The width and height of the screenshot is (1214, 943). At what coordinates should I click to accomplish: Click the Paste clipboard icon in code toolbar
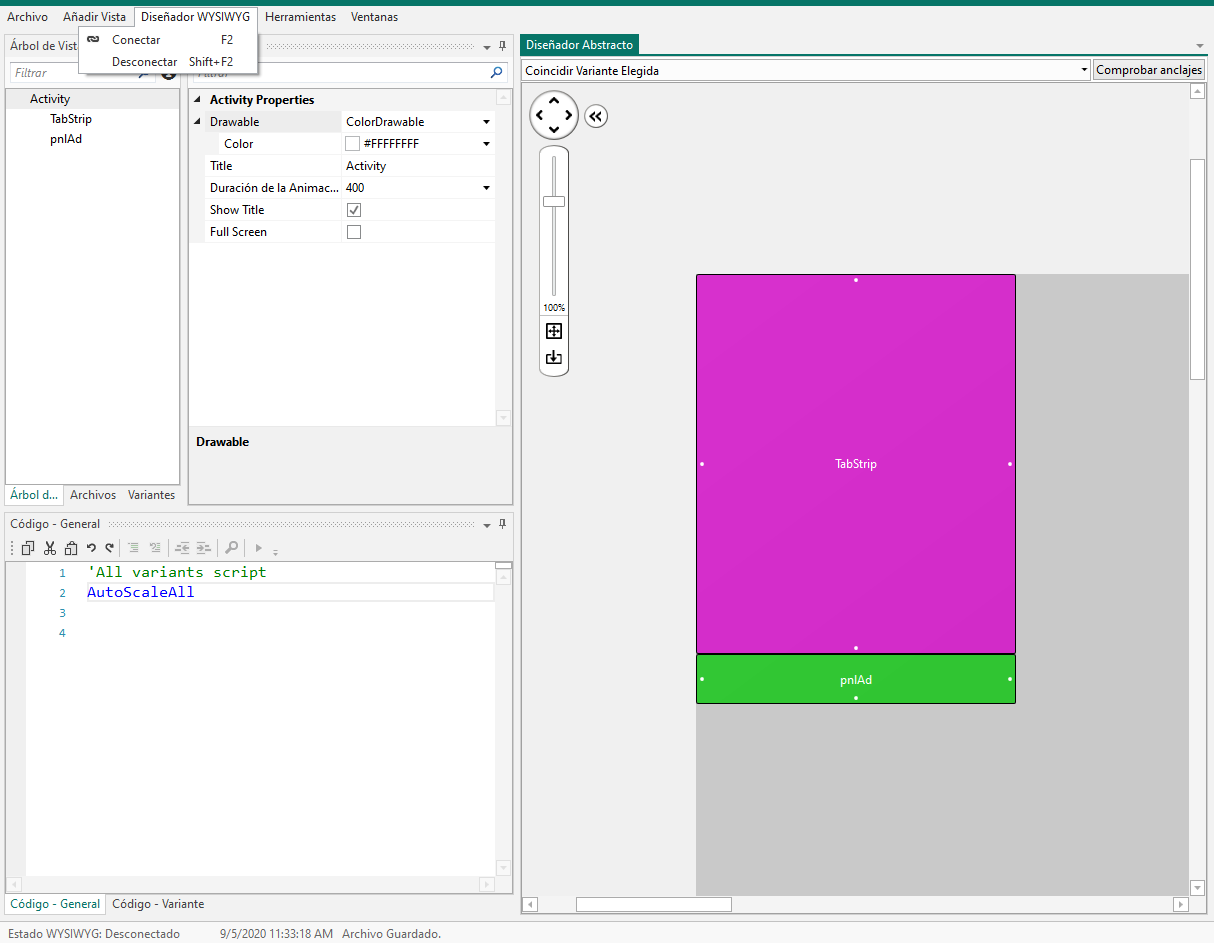(71, 548)
